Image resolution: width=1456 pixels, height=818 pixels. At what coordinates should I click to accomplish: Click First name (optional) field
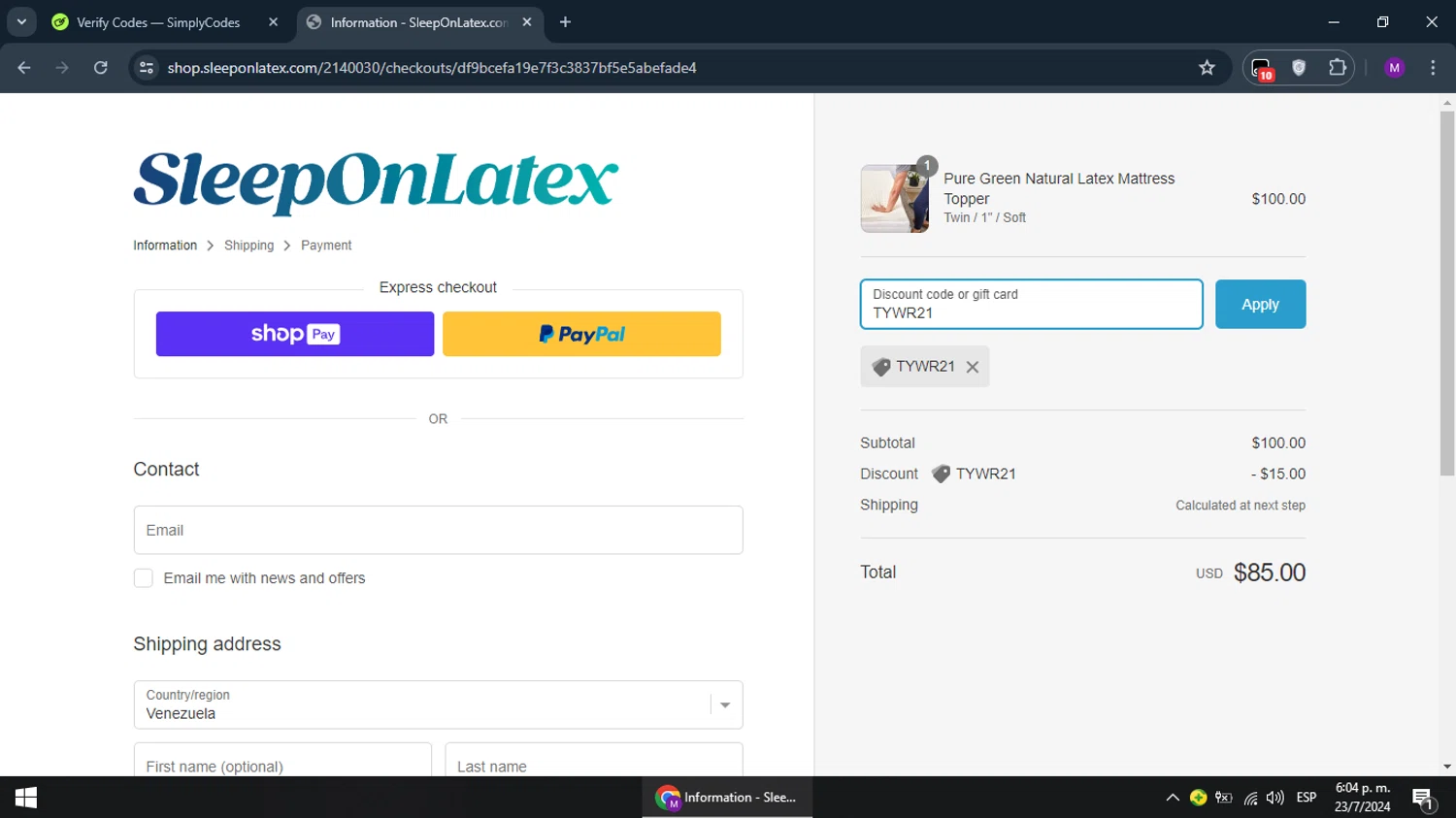[x=282, y=760]
